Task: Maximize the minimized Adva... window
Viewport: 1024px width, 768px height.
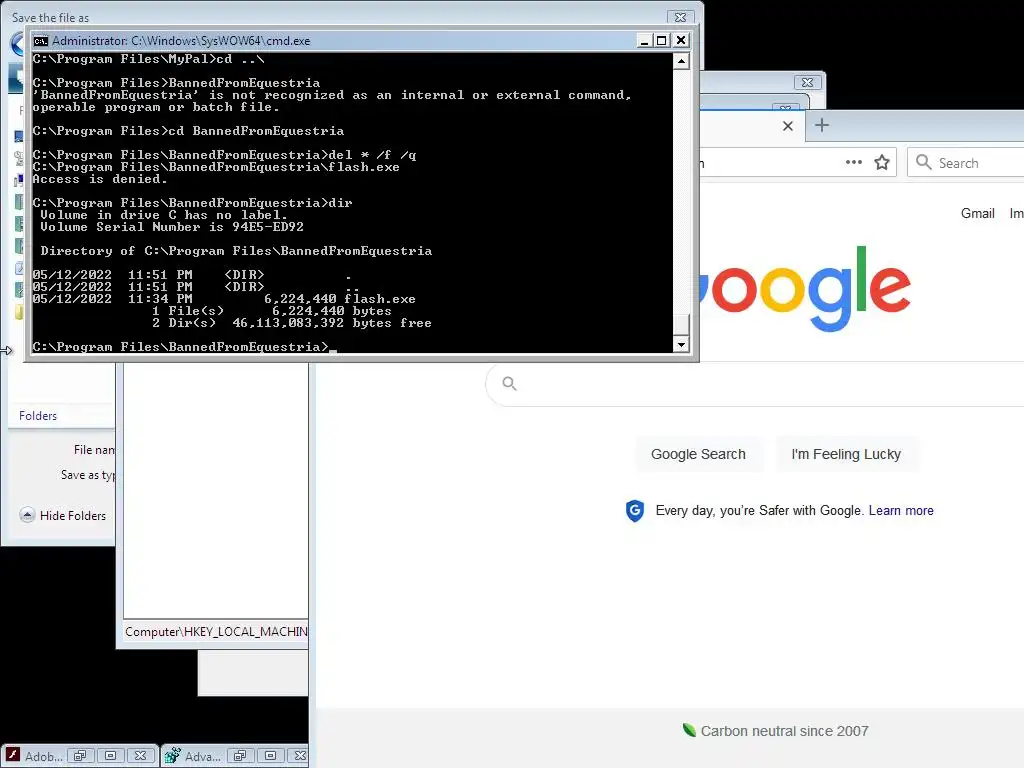Action: (x=270, y=756)
